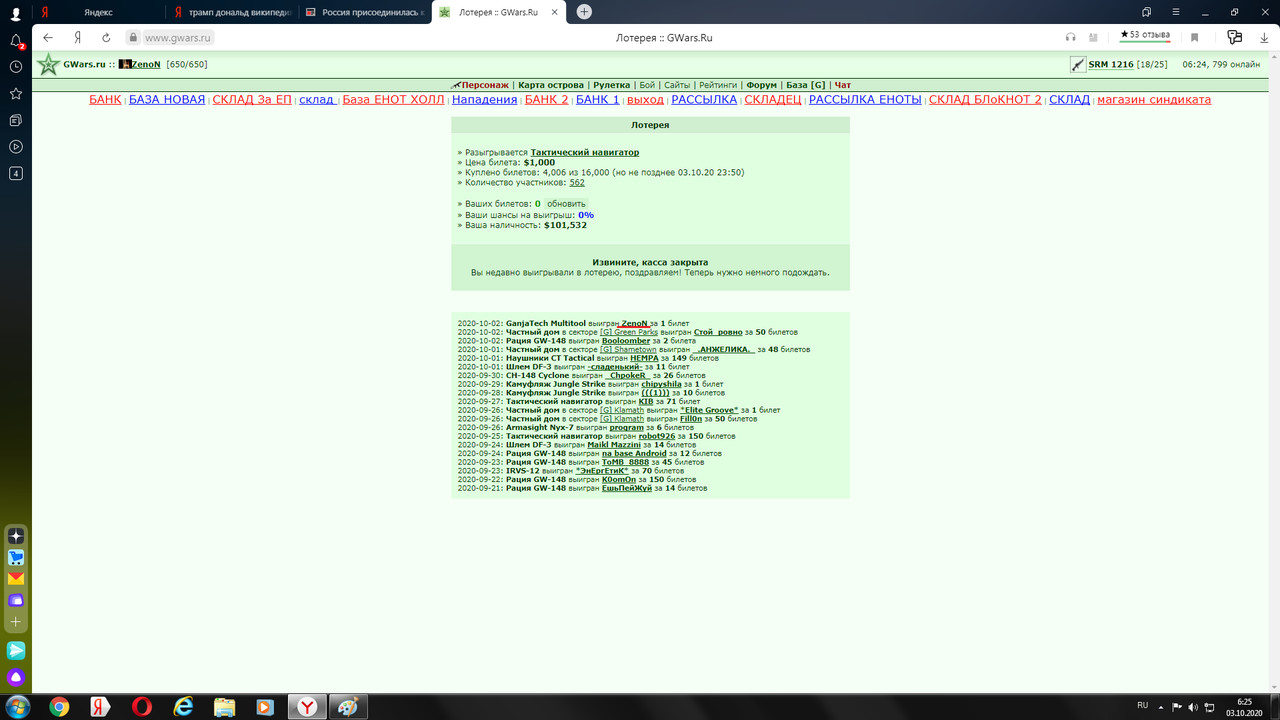Open the downloads arrow icon
Image resolution: width=1280 pixels, height=720 pixels.
[x=1263, y=37]
